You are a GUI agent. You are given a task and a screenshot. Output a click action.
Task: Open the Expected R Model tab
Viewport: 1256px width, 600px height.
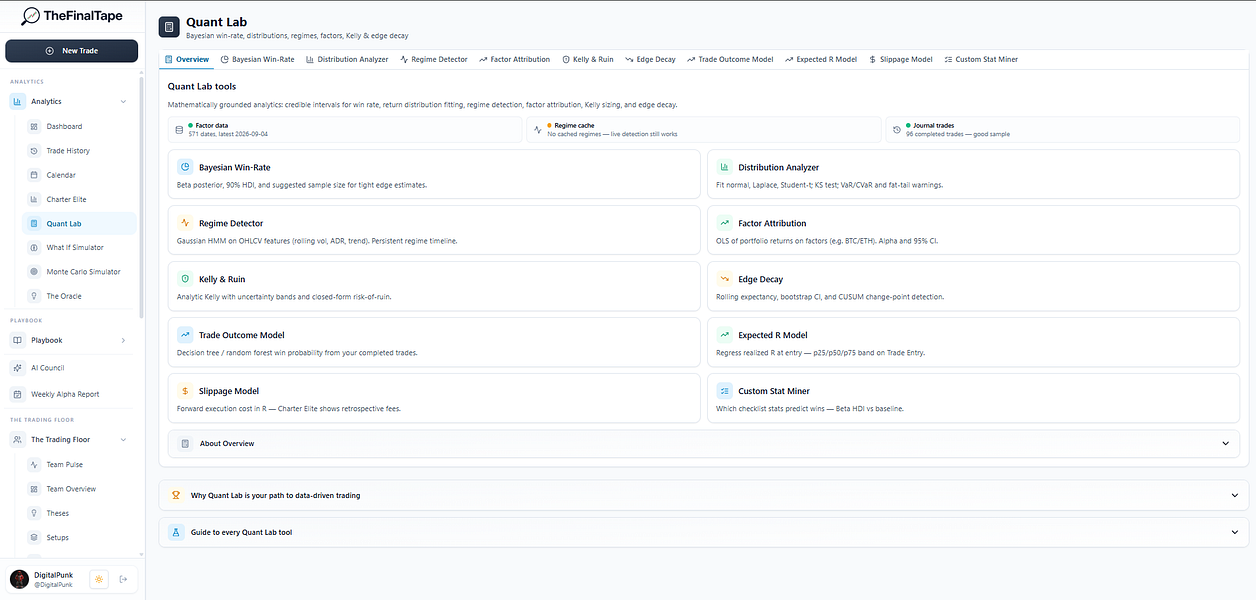tap(821, 59)
